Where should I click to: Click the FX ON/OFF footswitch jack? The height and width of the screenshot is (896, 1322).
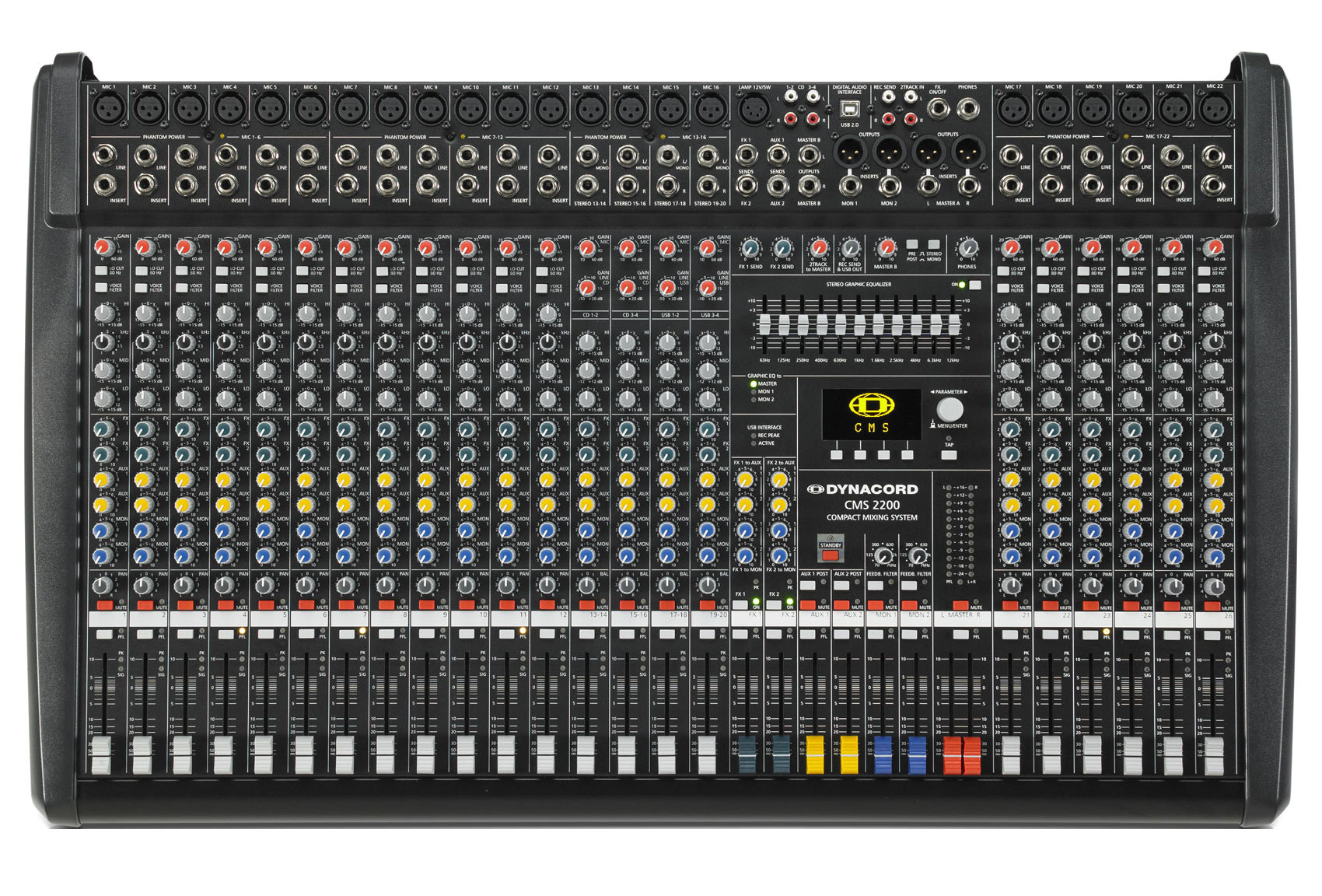pos(937,107)
